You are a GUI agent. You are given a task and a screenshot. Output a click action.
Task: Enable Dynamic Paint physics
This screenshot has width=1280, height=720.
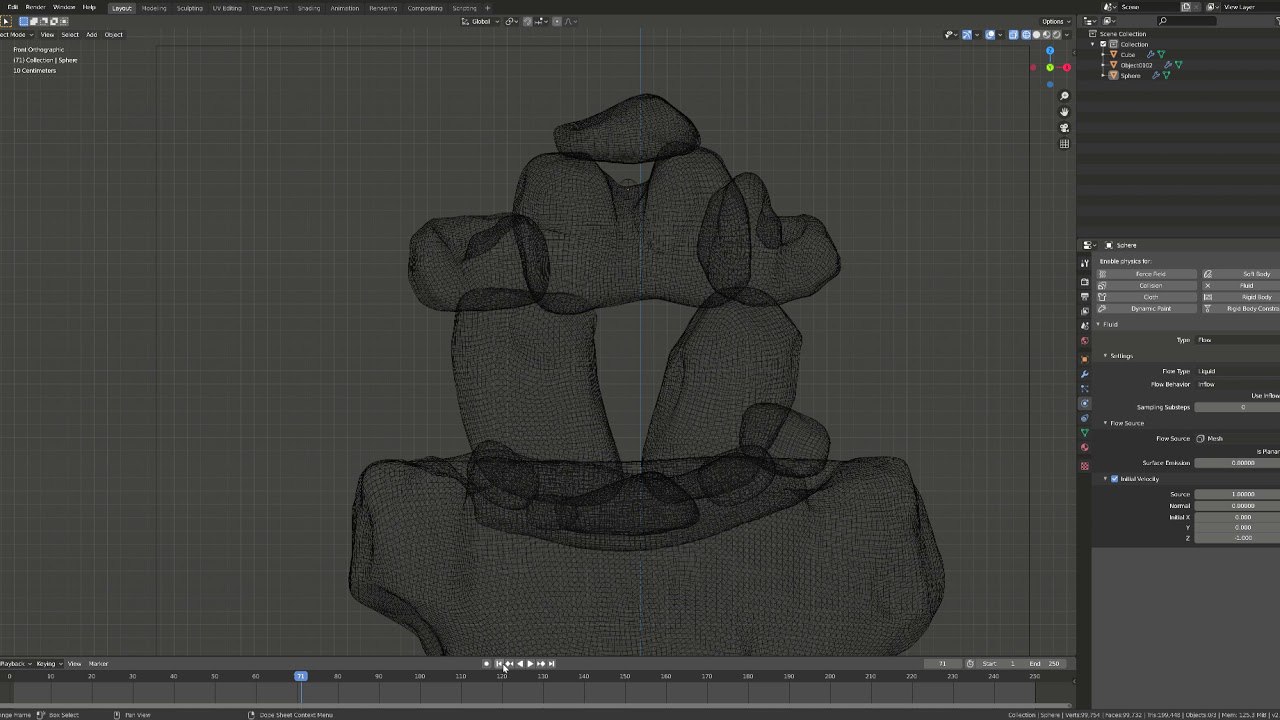tap(1147, 309)
